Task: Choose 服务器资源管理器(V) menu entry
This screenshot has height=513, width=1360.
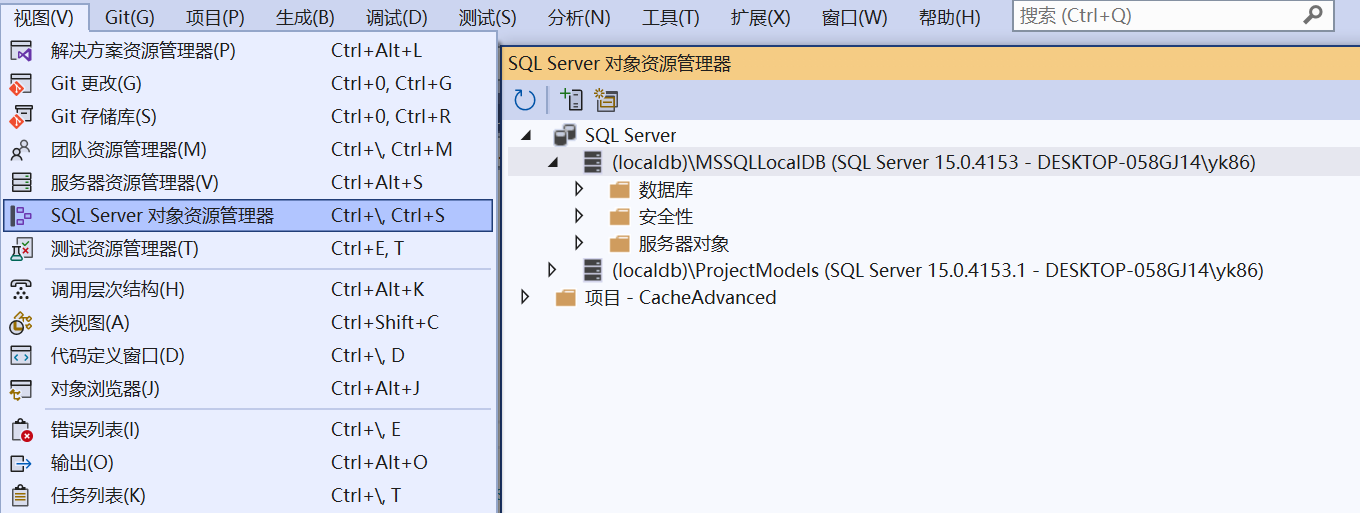Action: pos(248,182)
